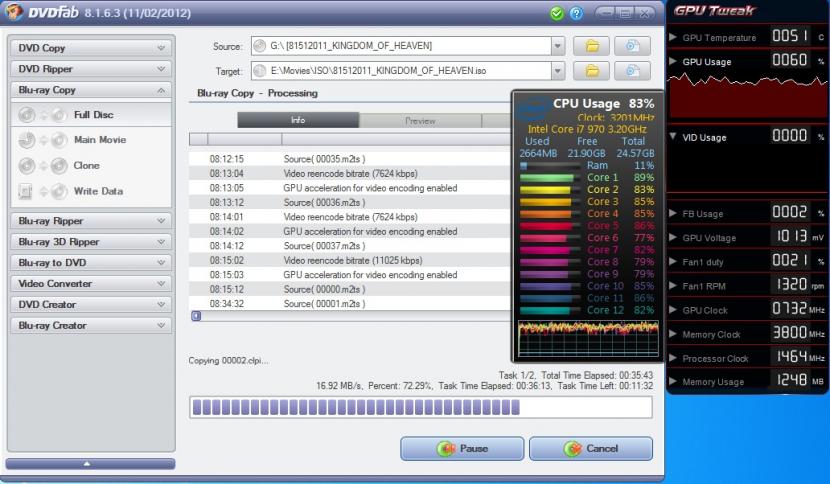Collapse VID Usage graph in GPU Tweak
Viewport: 830px width, 484px height.
[x=673, y=137]
